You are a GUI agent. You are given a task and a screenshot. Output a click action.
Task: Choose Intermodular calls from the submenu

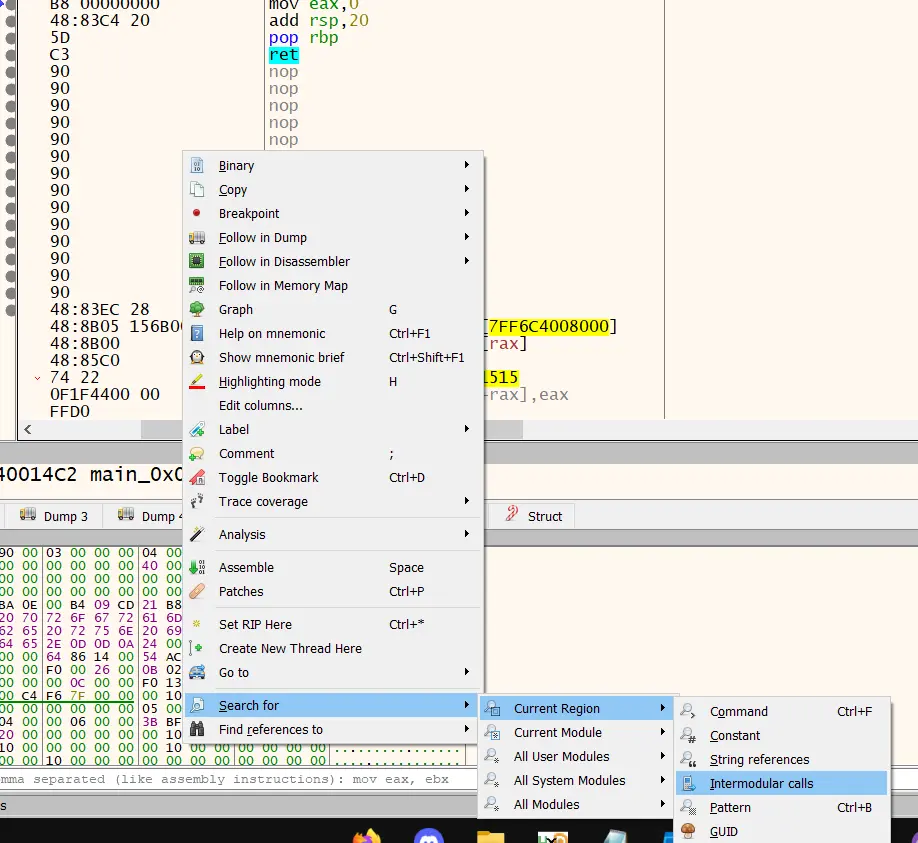[761, 784]
